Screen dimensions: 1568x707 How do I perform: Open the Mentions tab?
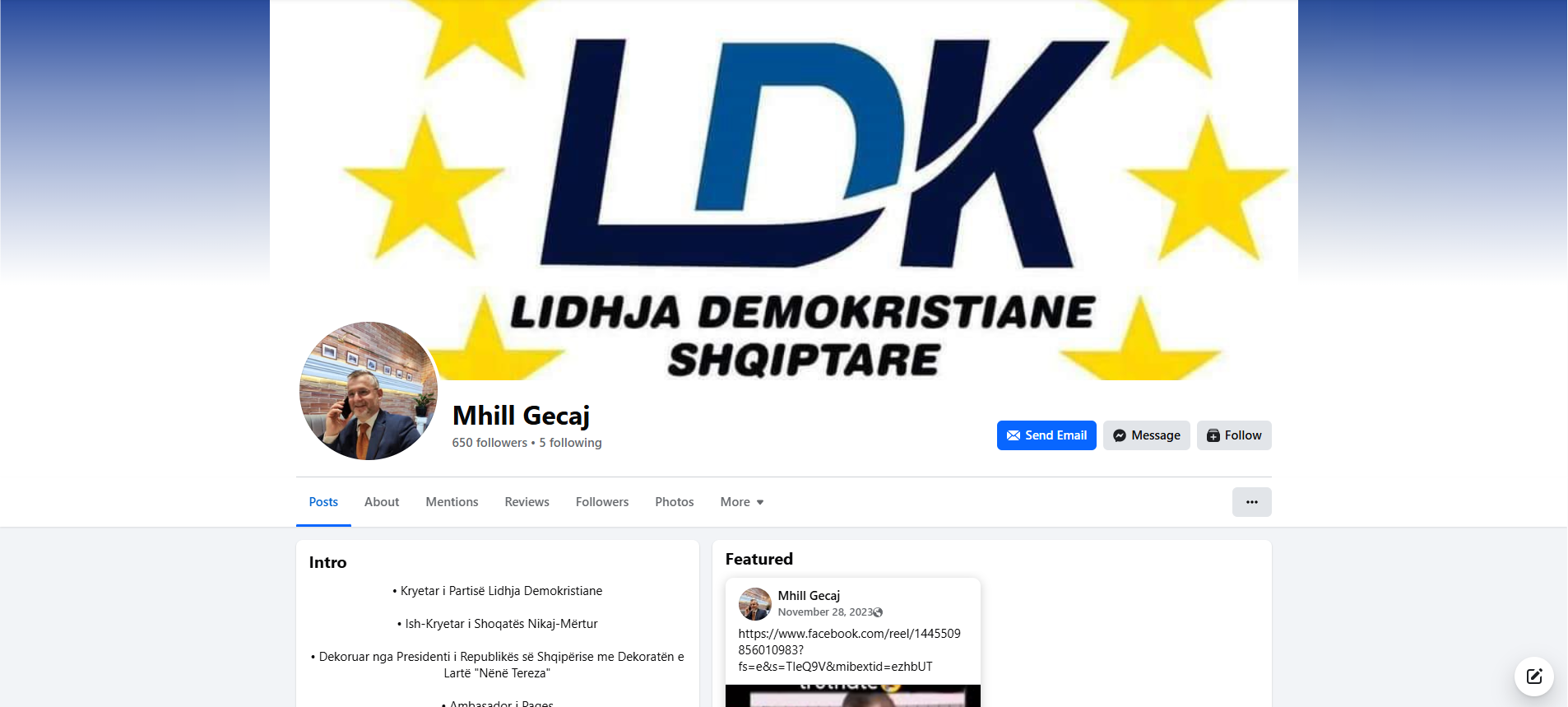click(452, 502)
